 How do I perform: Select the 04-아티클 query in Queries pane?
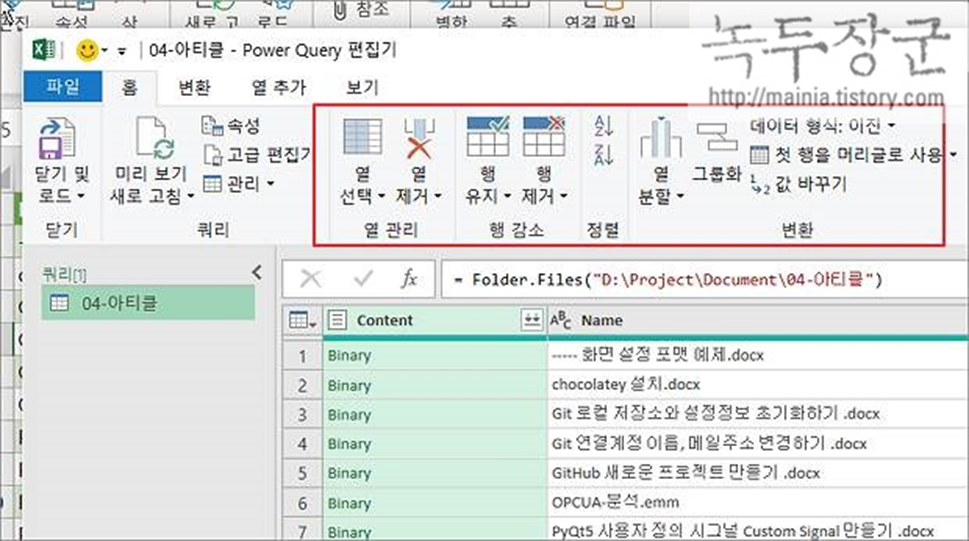(x=148, y=303)
